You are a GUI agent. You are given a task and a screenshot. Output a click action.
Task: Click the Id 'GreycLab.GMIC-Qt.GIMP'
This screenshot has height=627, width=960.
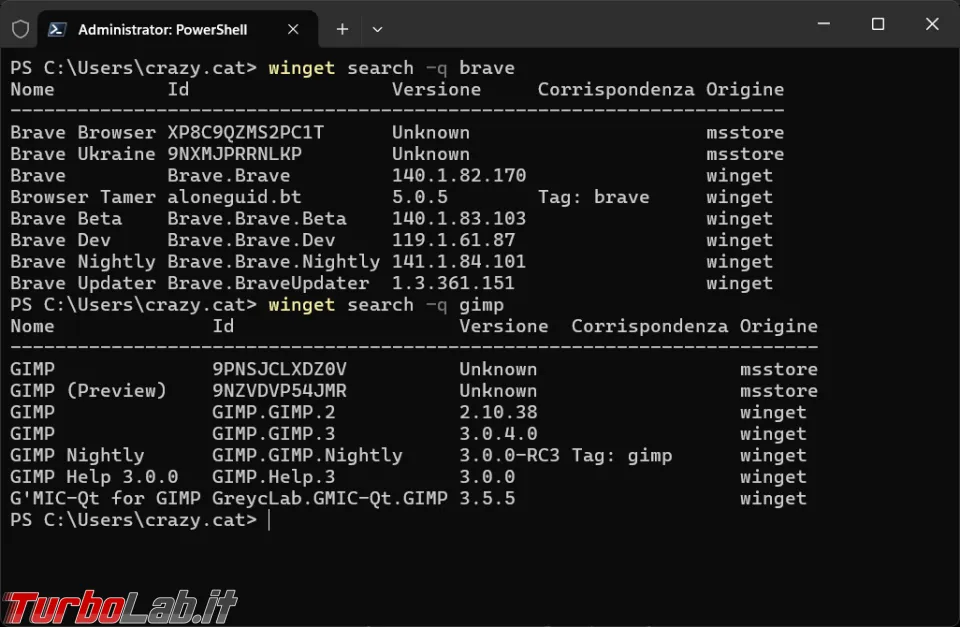329,498
